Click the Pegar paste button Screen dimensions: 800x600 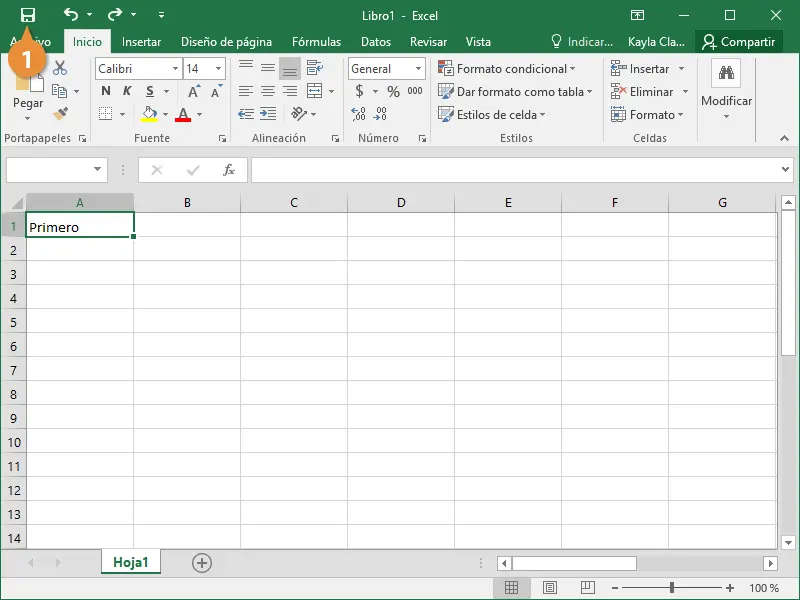click(x=28, y=103)
